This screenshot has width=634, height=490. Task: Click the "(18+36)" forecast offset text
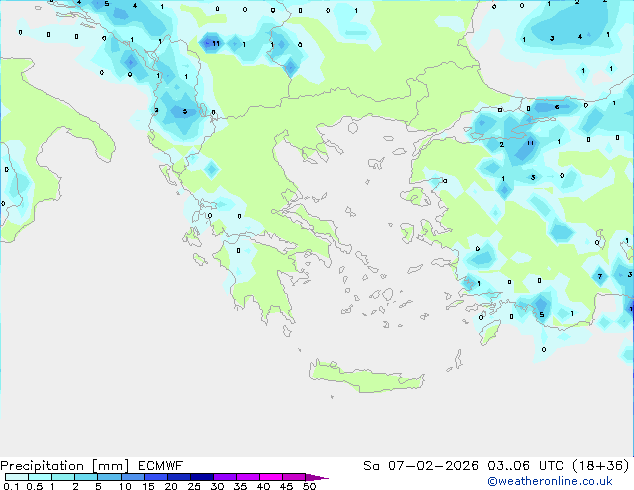click(601, 466)
